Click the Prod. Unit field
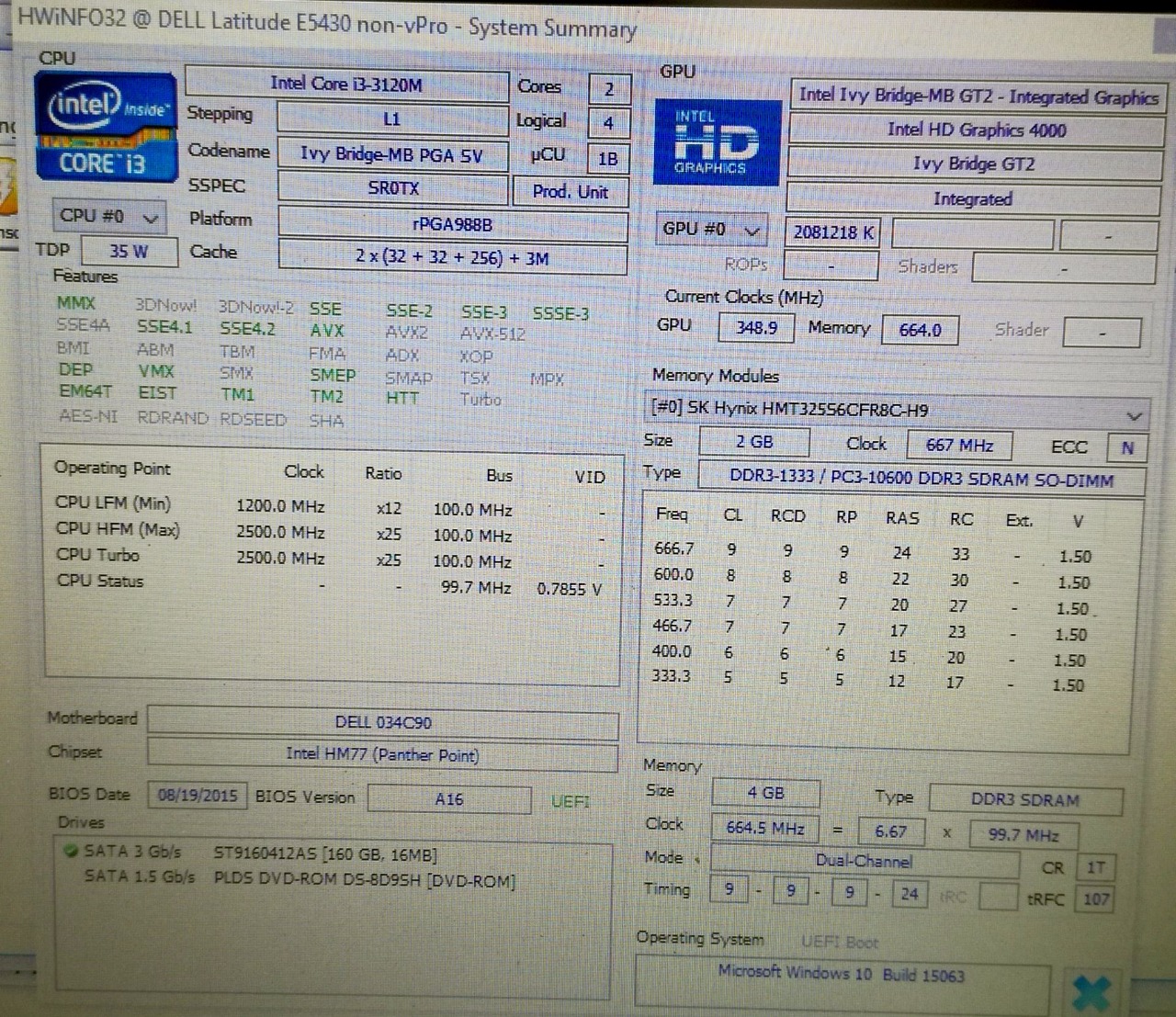 pos(570,191)
